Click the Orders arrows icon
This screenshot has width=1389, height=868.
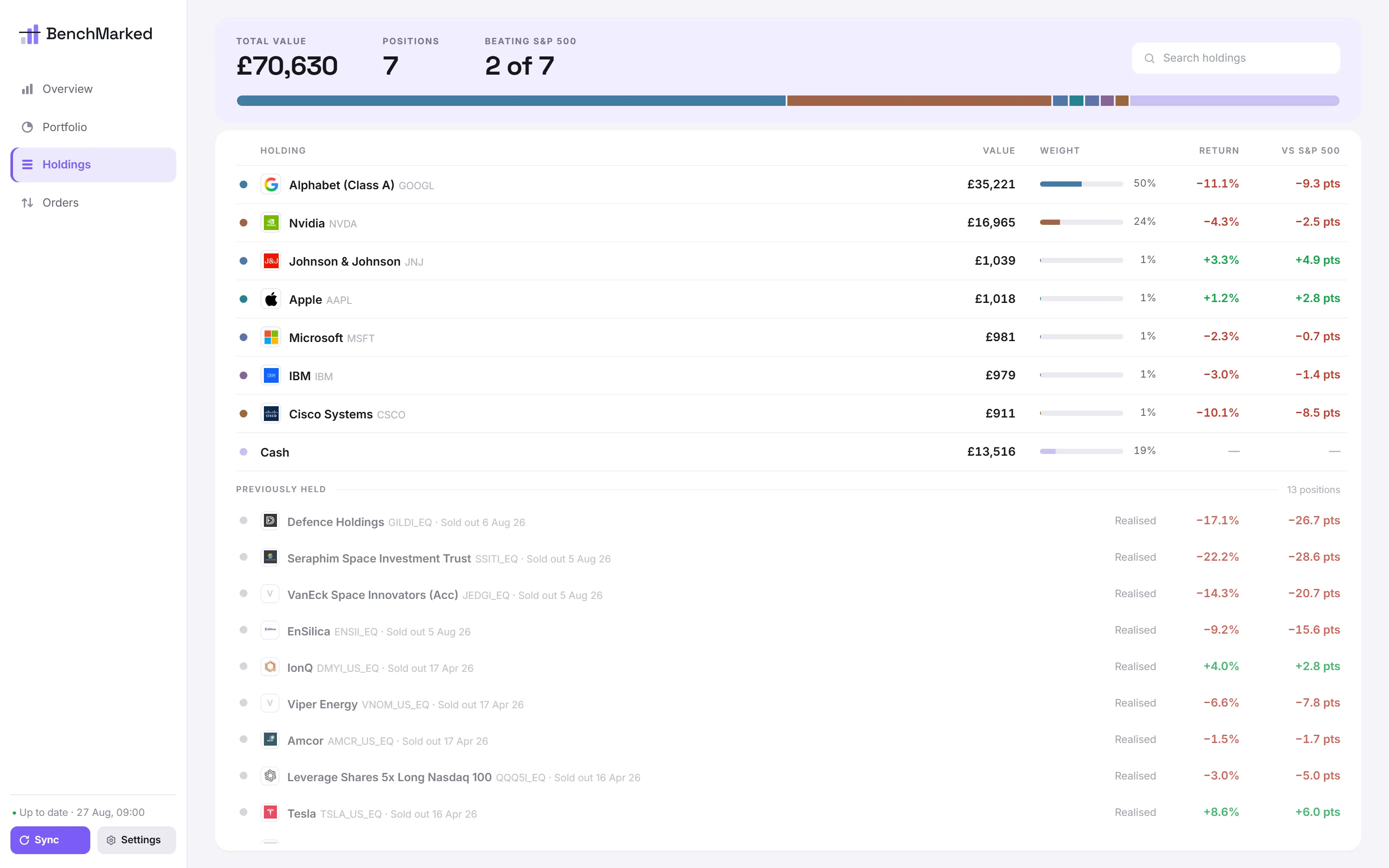coord(27,203)
